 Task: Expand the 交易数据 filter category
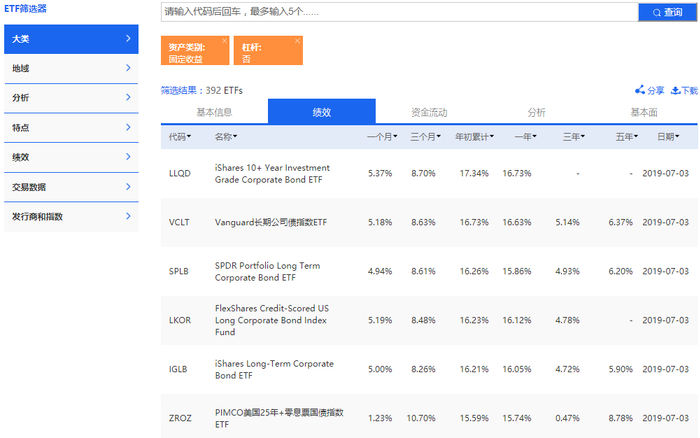coord(71,187)
